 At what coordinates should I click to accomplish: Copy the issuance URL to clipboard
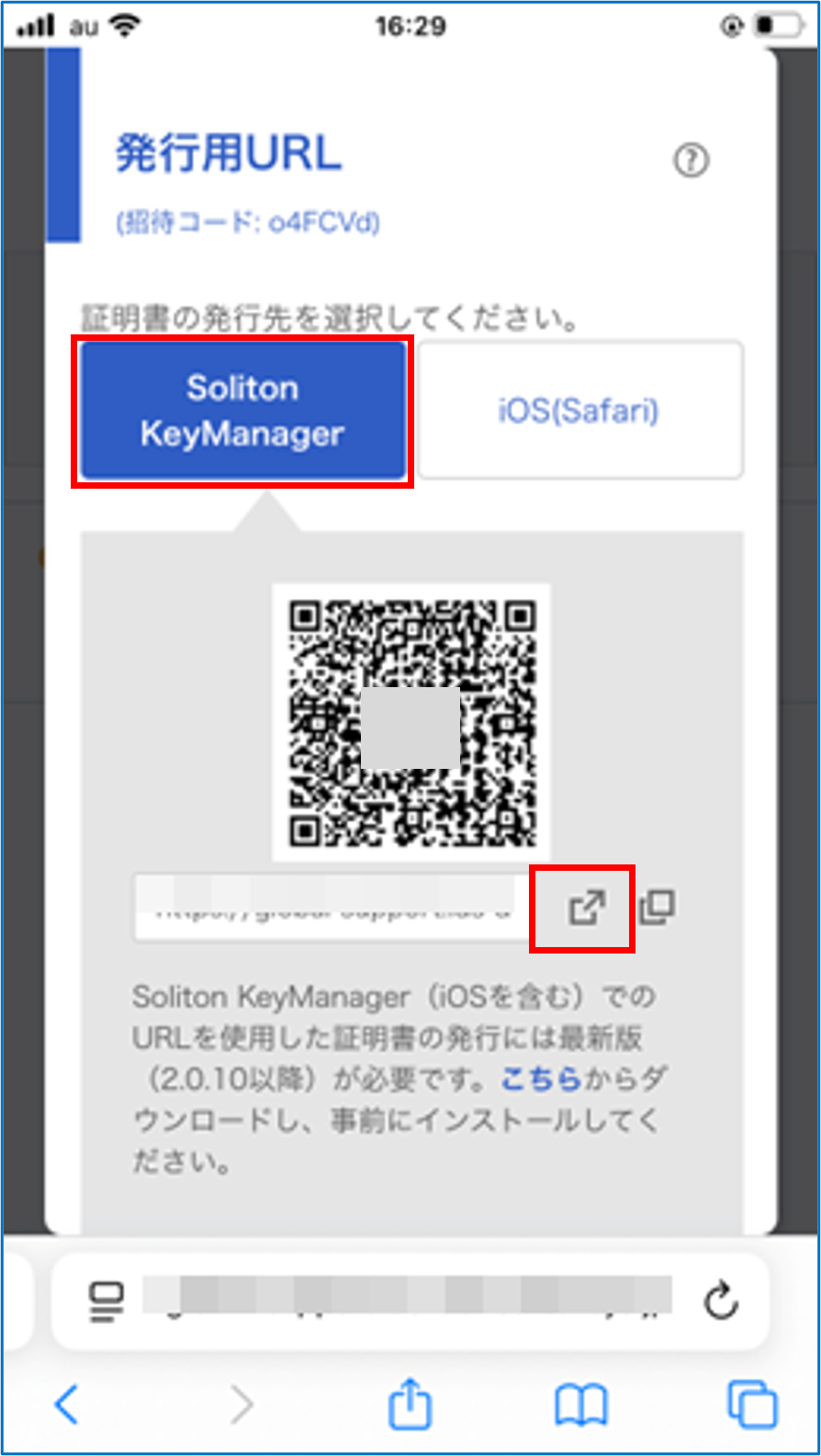657,908
